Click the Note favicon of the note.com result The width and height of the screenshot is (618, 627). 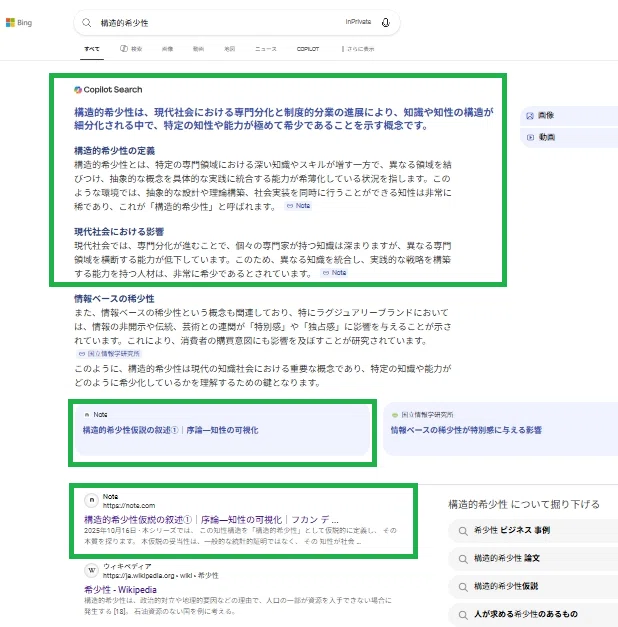(92, 500)
